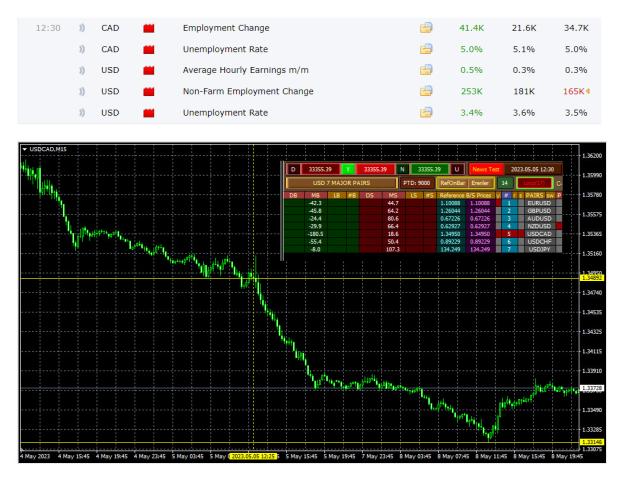This screenshot has height=482, width=625.
Task: Click the 253K actual value
Action: (x=472, y=91)
